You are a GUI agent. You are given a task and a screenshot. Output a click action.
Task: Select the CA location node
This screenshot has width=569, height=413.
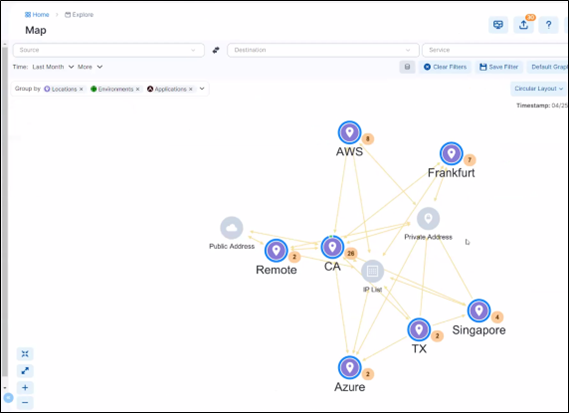click(x=332, y=247)
